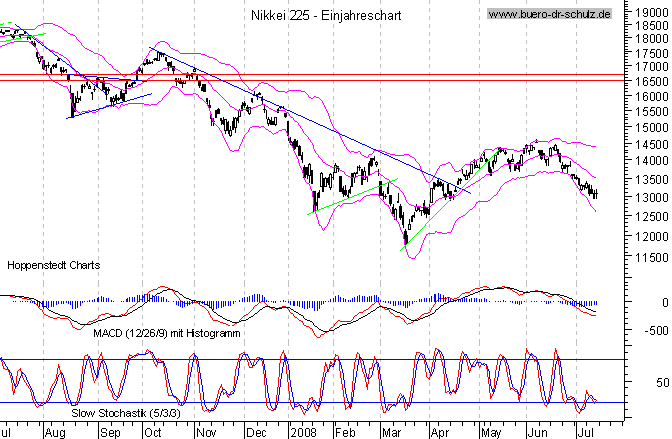Click the 11500 price axis label
The width and height of the screenshot is (672, 439).
[x=652, y=258]
